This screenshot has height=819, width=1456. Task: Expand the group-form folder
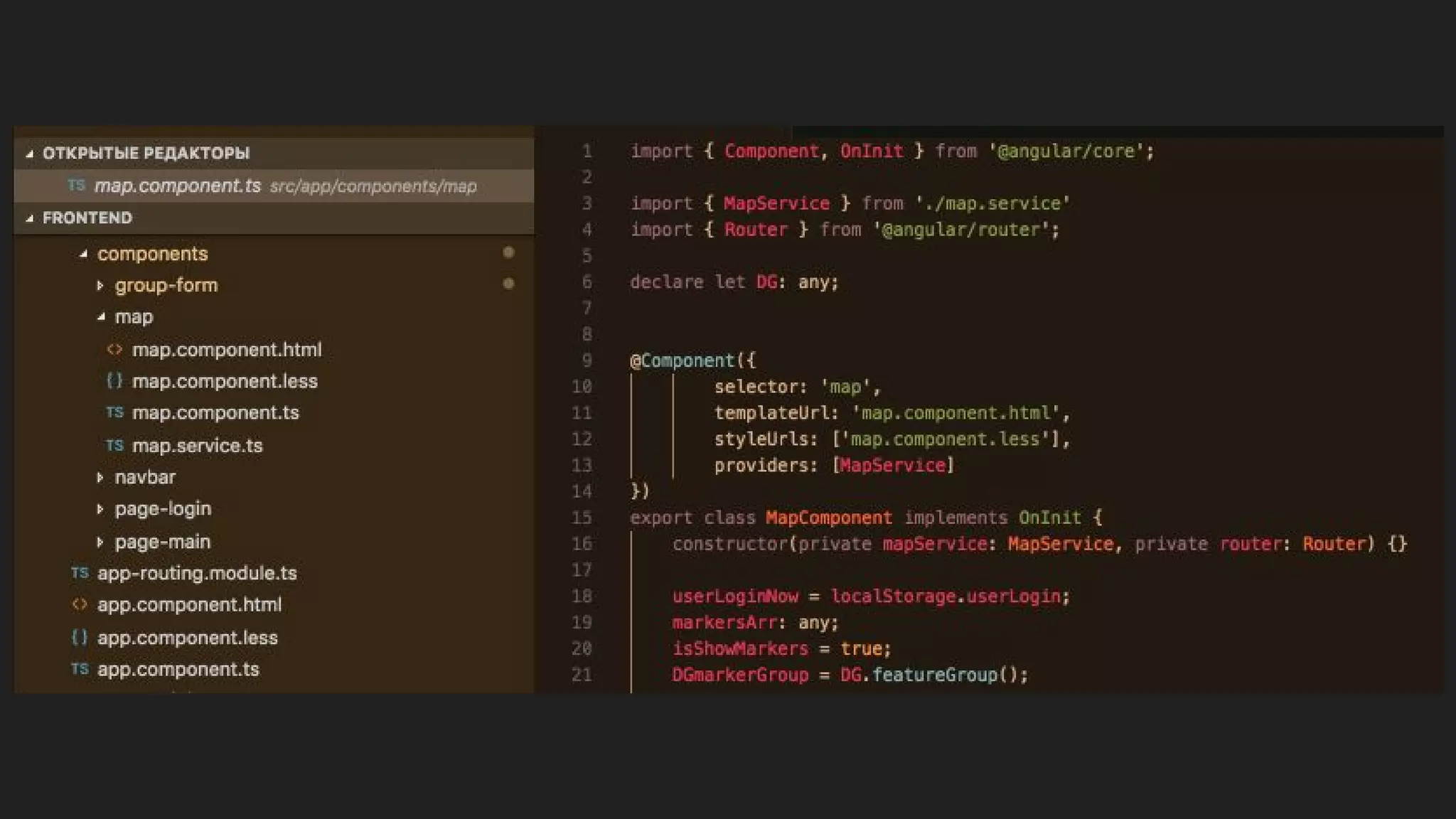coord(100,285)
